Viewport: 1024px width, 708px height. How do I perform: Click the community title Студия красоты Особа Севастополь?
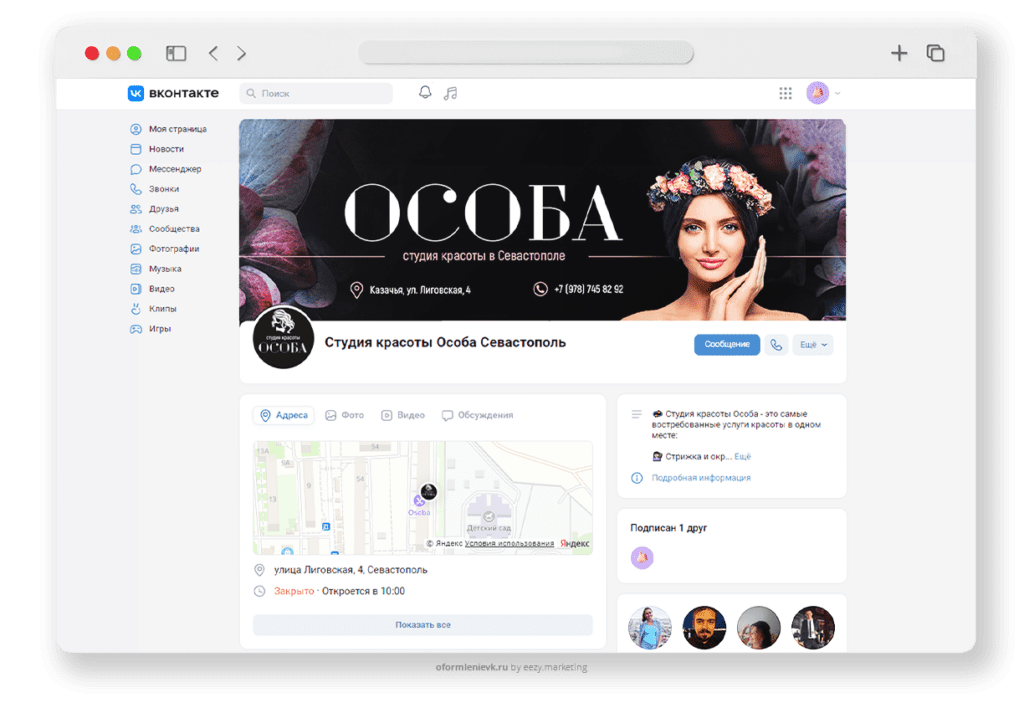pos(445,342)
